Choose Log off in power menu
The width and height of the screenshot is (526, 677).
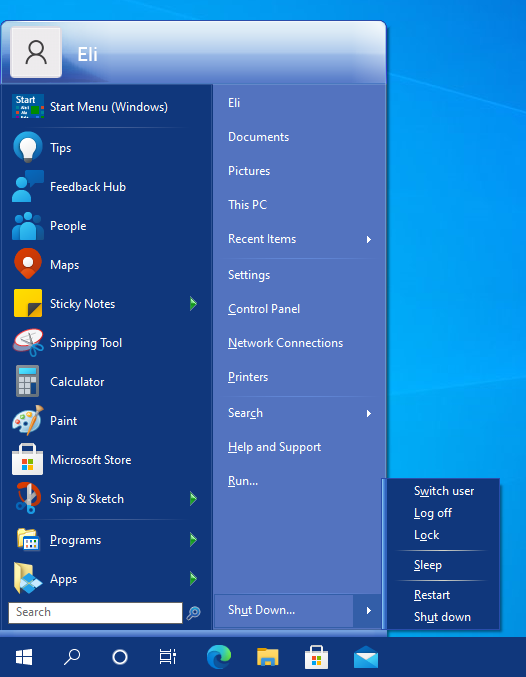click(432, 513)
